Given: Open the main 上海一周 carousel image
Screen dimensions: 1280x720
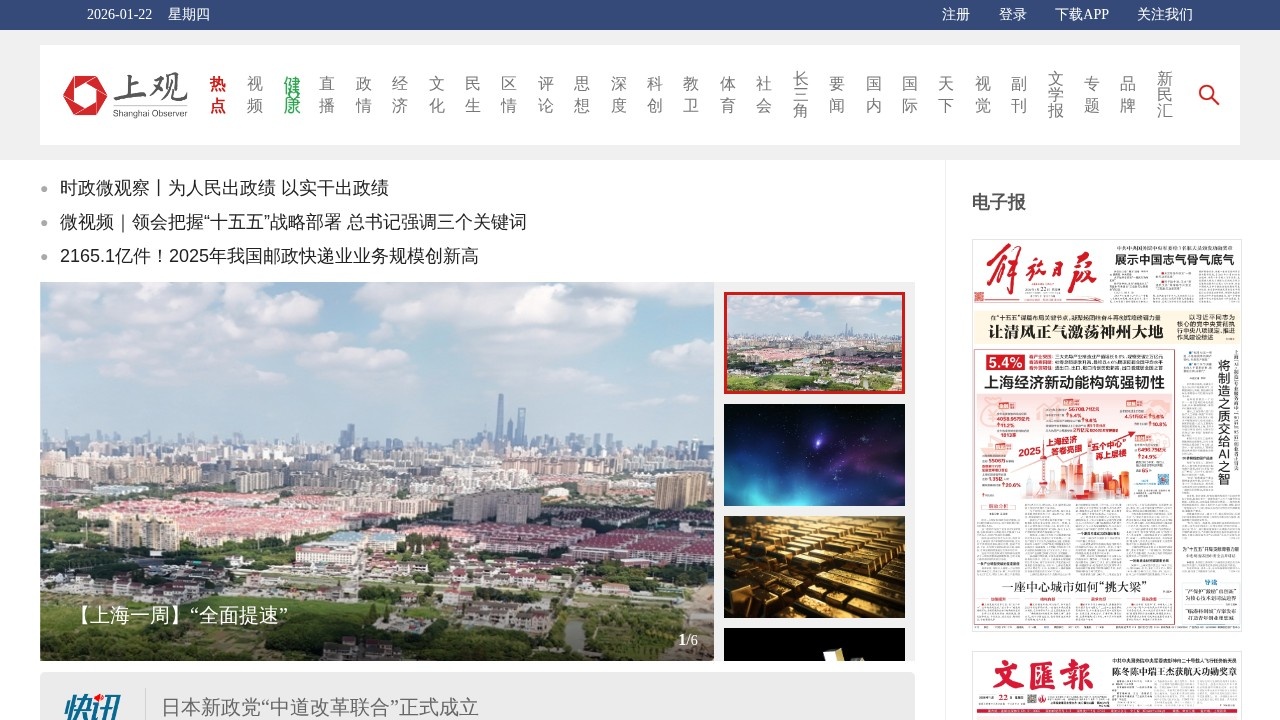Looking at the screenshot, I should pyautogui.click(x=377, y=470).
